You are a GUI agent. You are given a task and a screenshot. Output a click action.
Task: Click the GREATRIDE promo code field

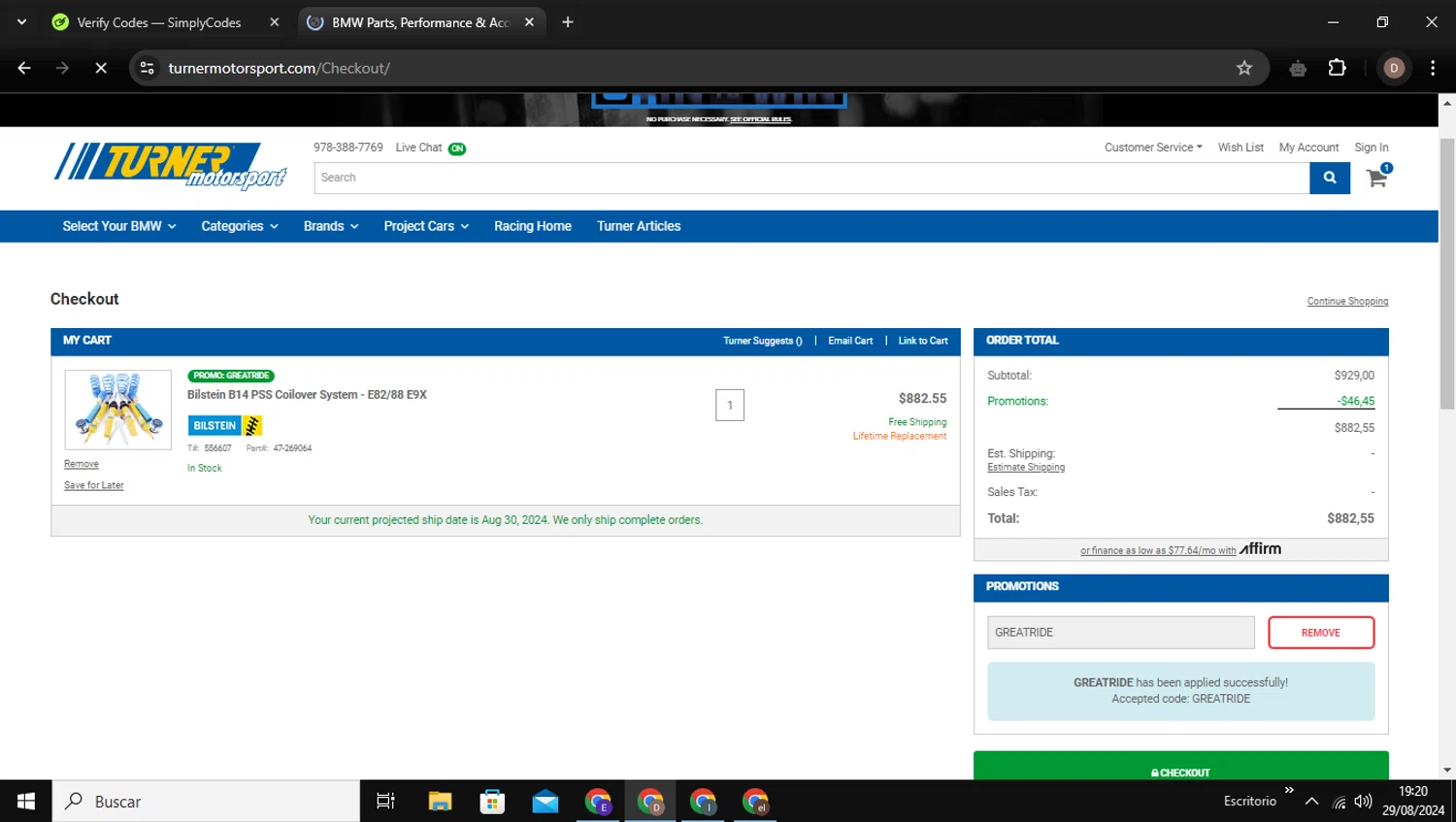(x=1121, y=633)
